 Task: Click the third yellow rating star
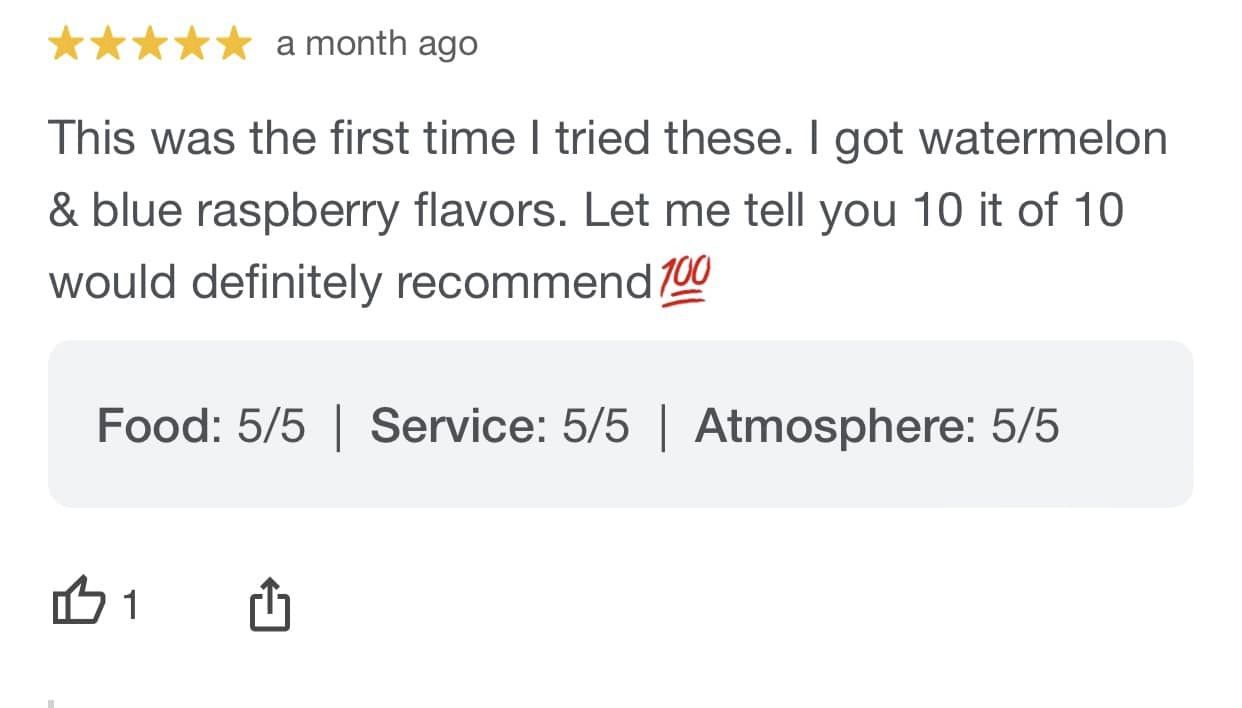point(149,44)
